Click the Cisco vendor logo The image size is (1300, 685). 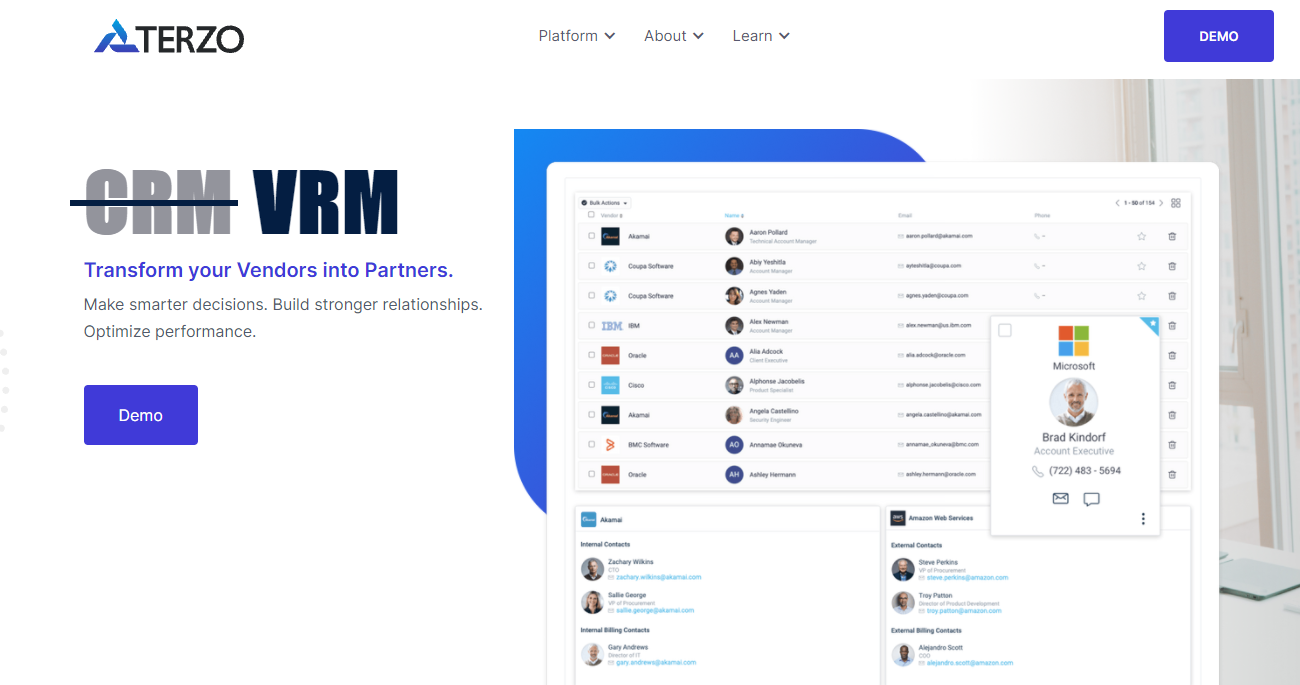[610, 385]
